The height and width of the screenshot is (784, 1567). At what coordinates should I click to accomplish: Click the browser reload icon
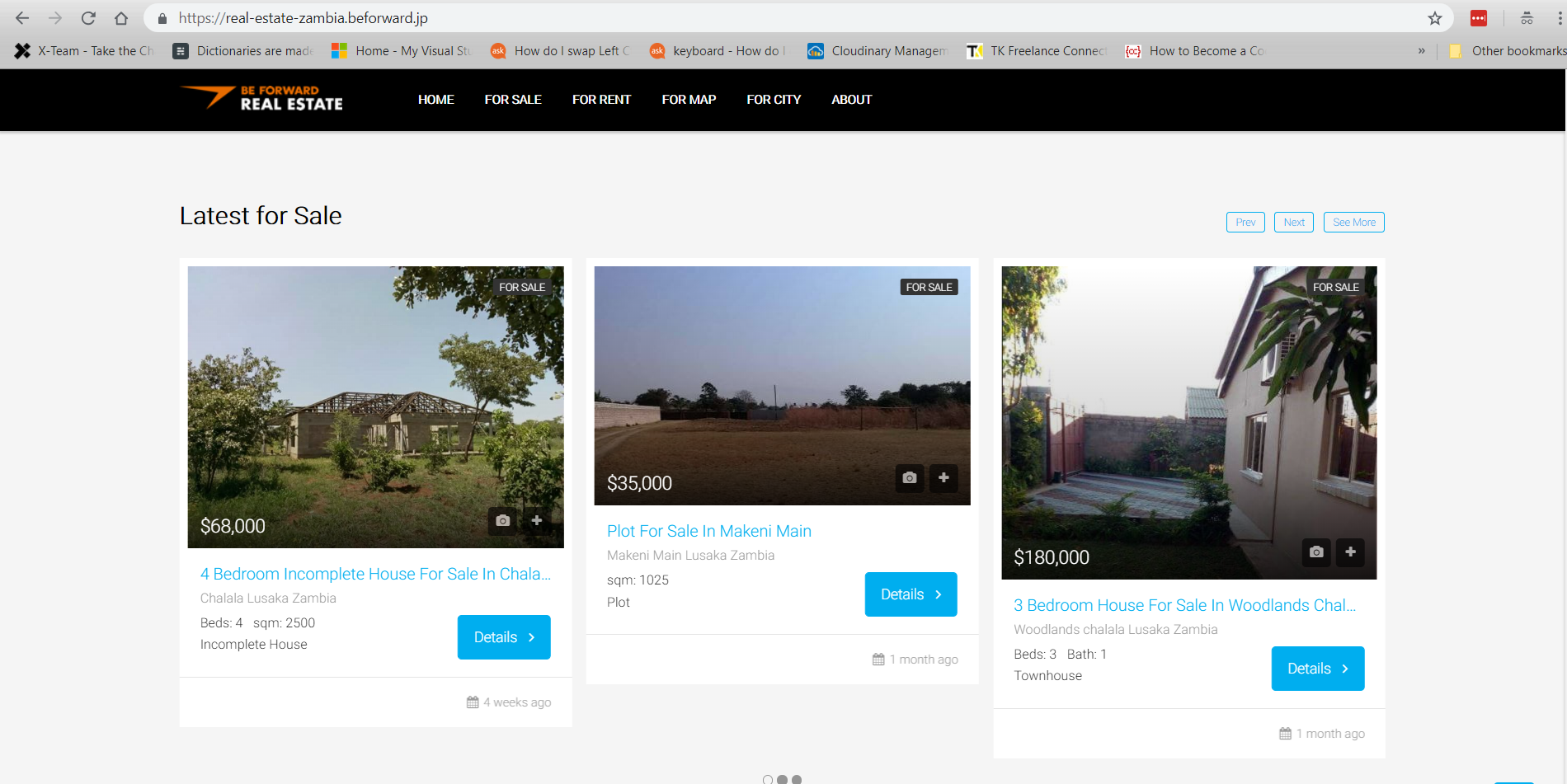[88, 17]
